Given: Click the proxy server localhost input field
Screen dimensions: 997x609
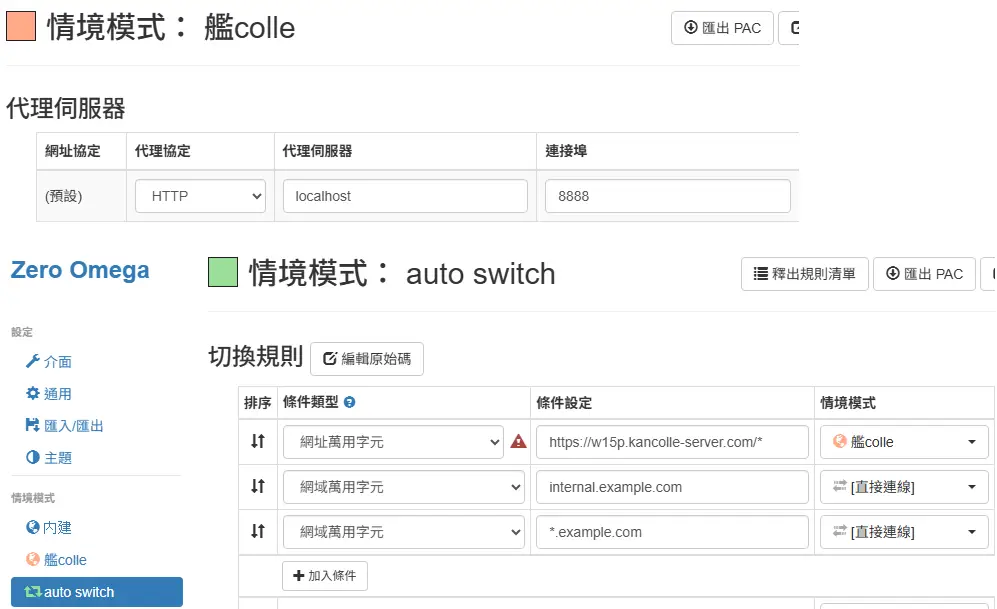Looking at the screenshot, I should pyautogui.click(x=405, y=196).
